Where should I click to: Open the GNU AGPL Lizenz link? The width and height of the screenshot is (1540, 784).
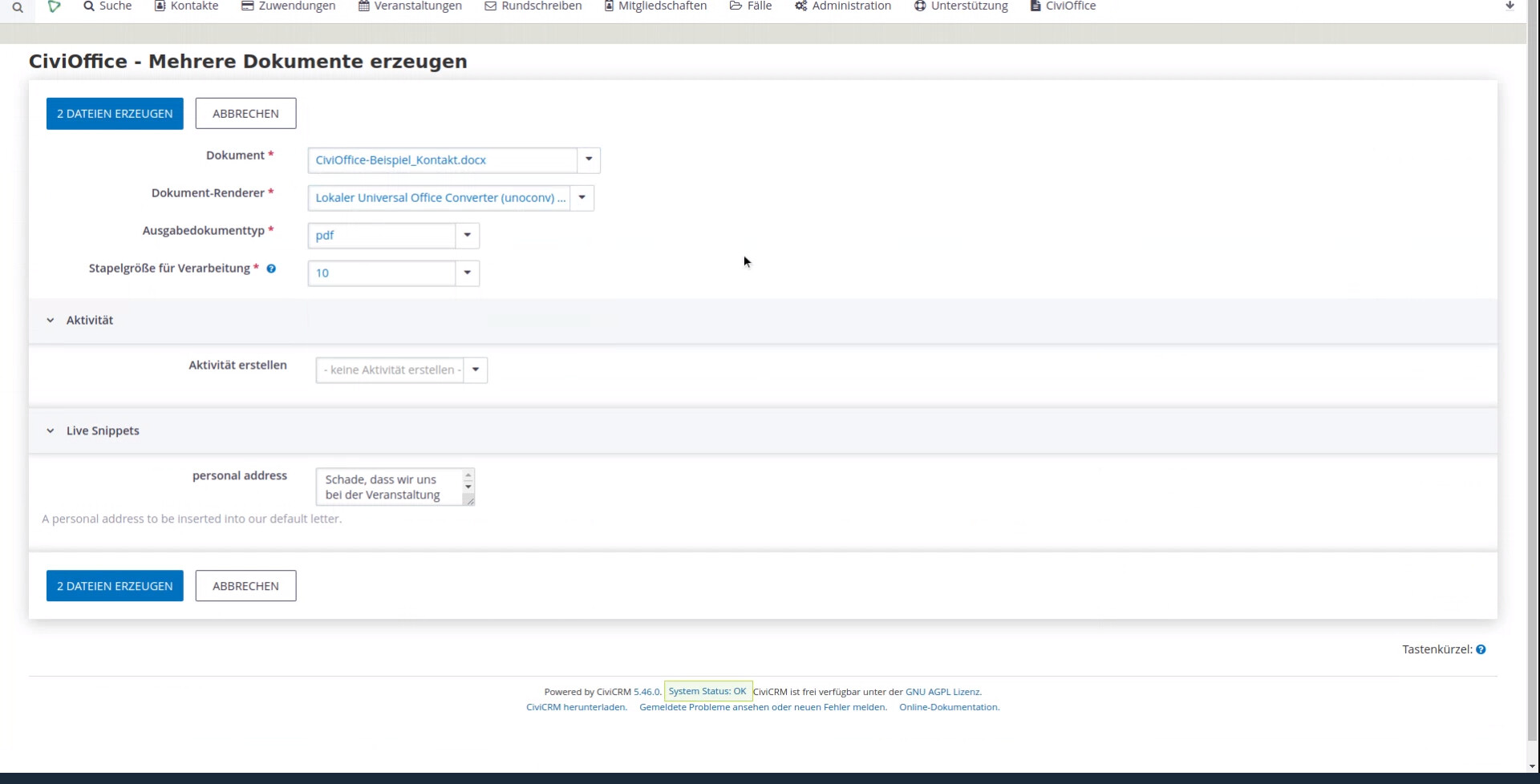click(x=942, y=692)
